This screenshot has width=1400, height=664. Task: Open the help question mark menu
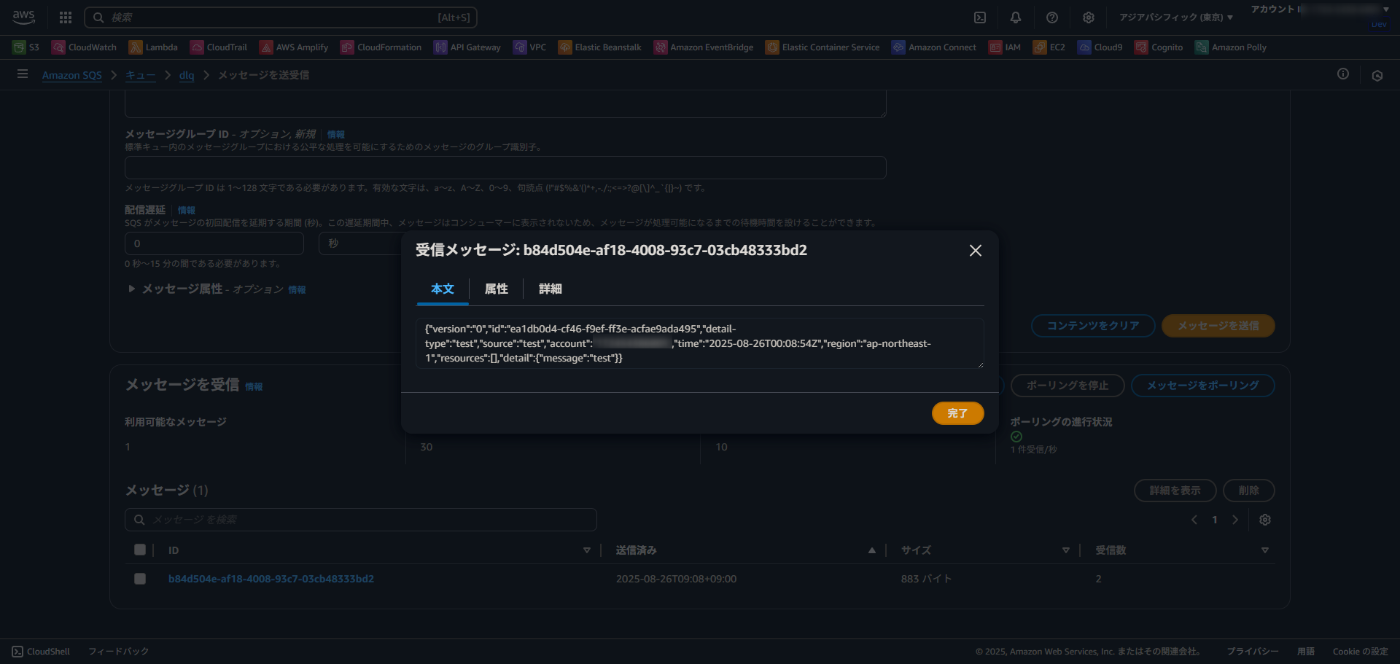1052,17
